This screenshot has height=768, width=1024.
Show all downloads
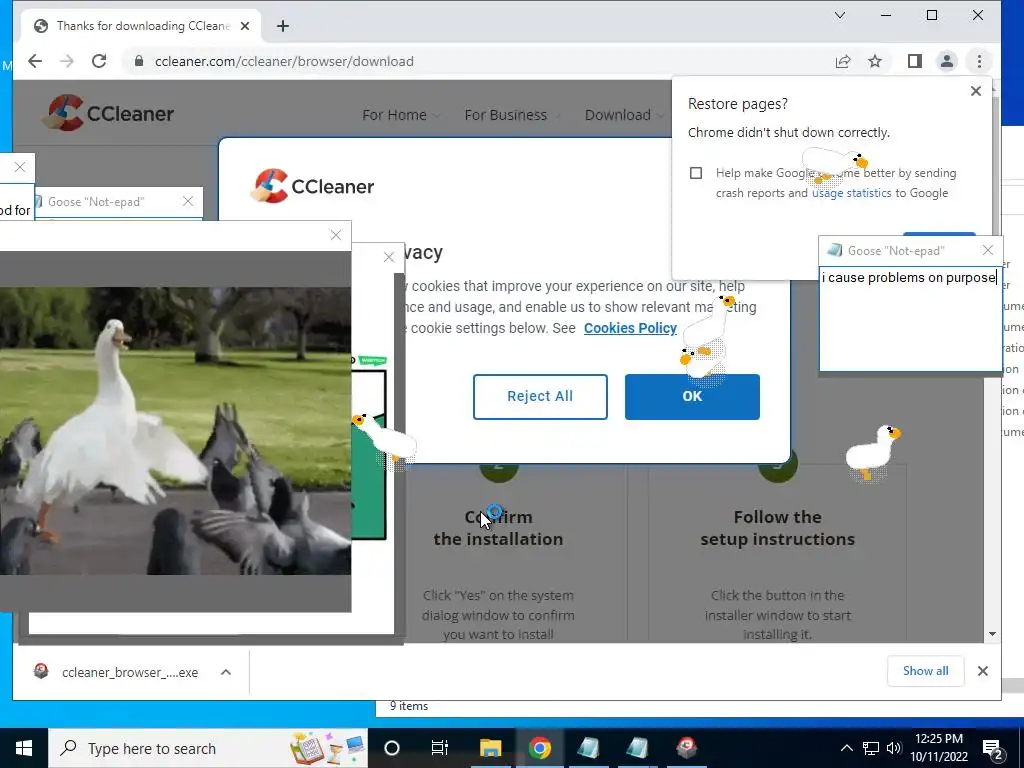[925, 671]
